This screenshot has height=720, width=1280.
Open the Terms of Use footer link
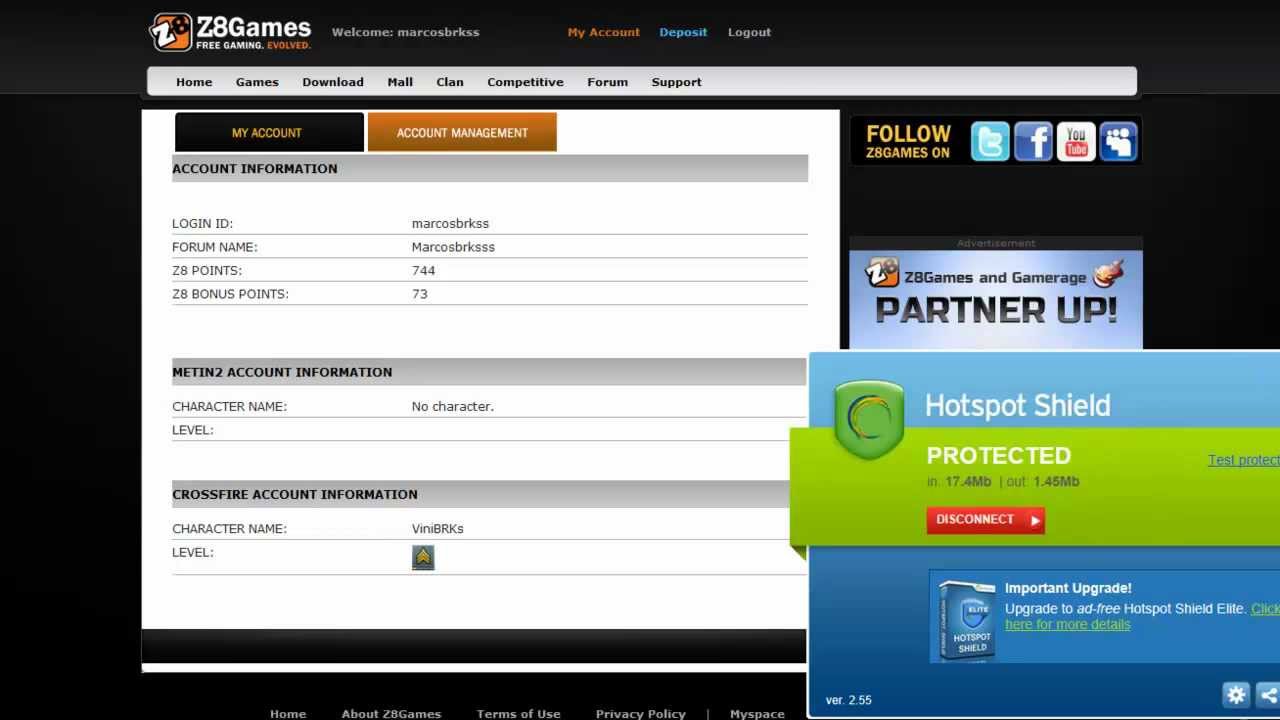click(x=518, y=713)
